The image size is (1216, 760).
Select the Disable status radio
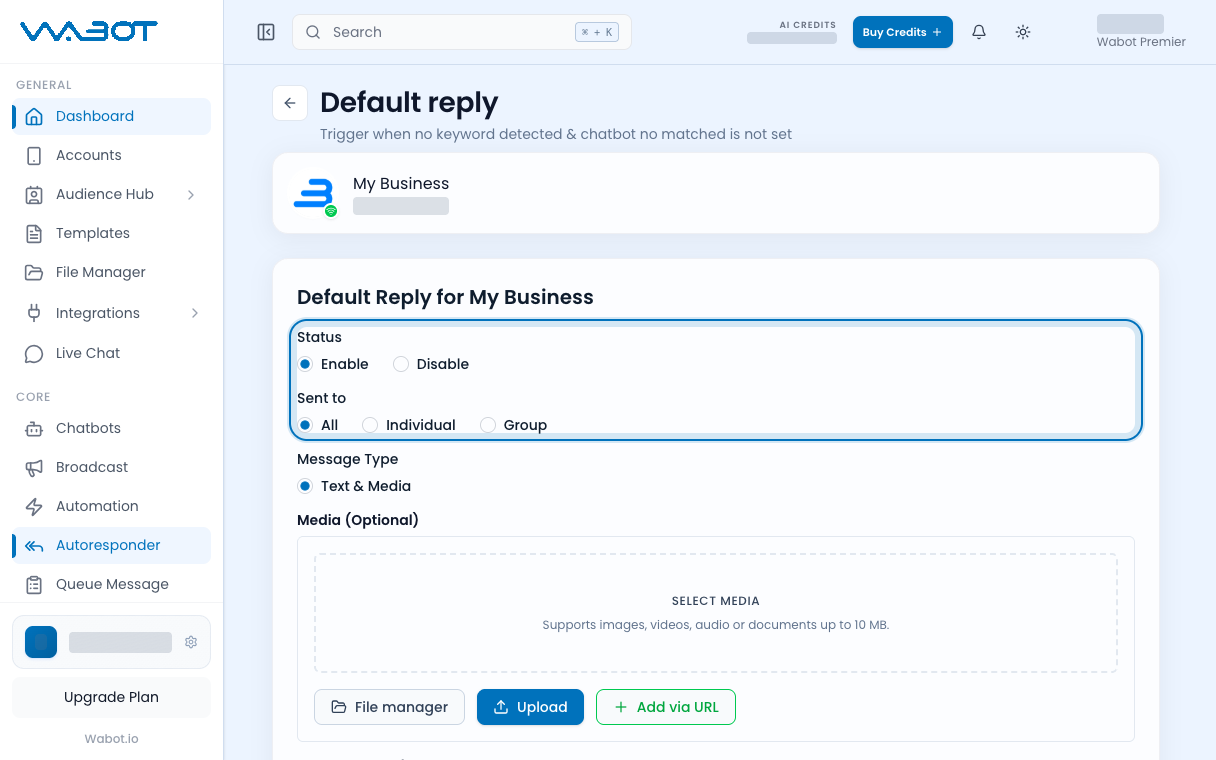click(x=401, y=364)
